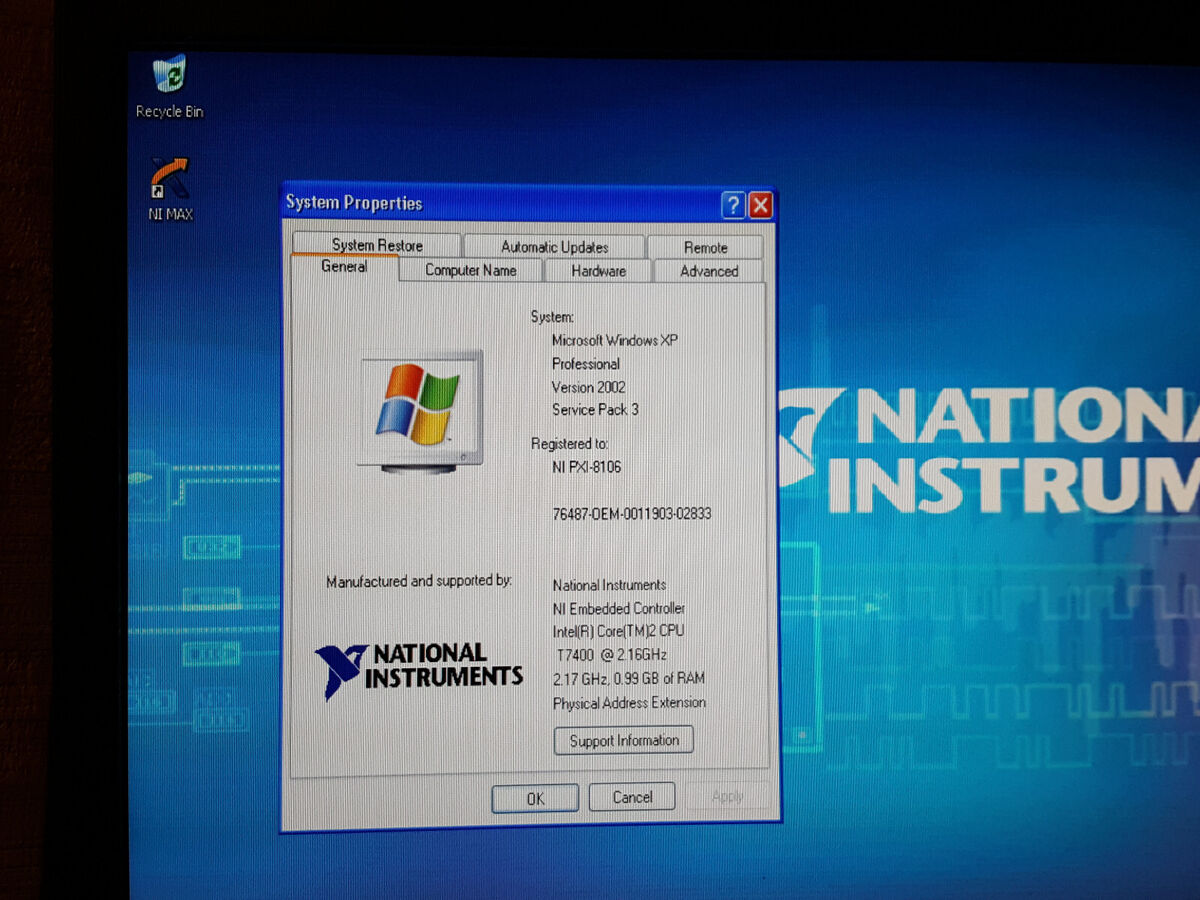Close the System Properties dialog
1200x900 pixels.
tap(760, 205)
